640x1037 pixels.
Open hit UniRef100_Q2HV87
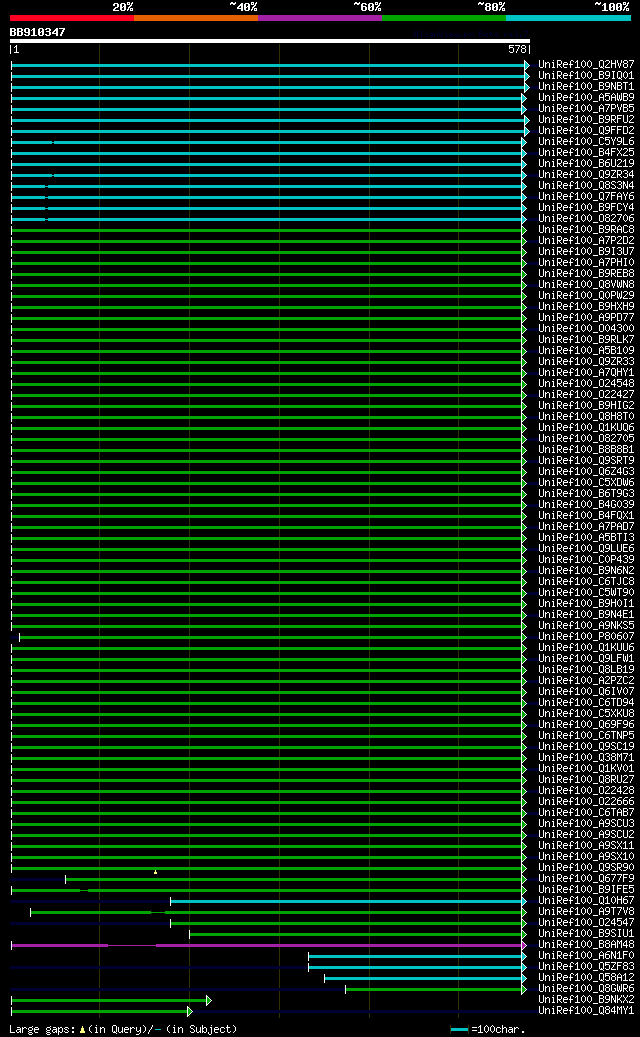tap(586, 65)
